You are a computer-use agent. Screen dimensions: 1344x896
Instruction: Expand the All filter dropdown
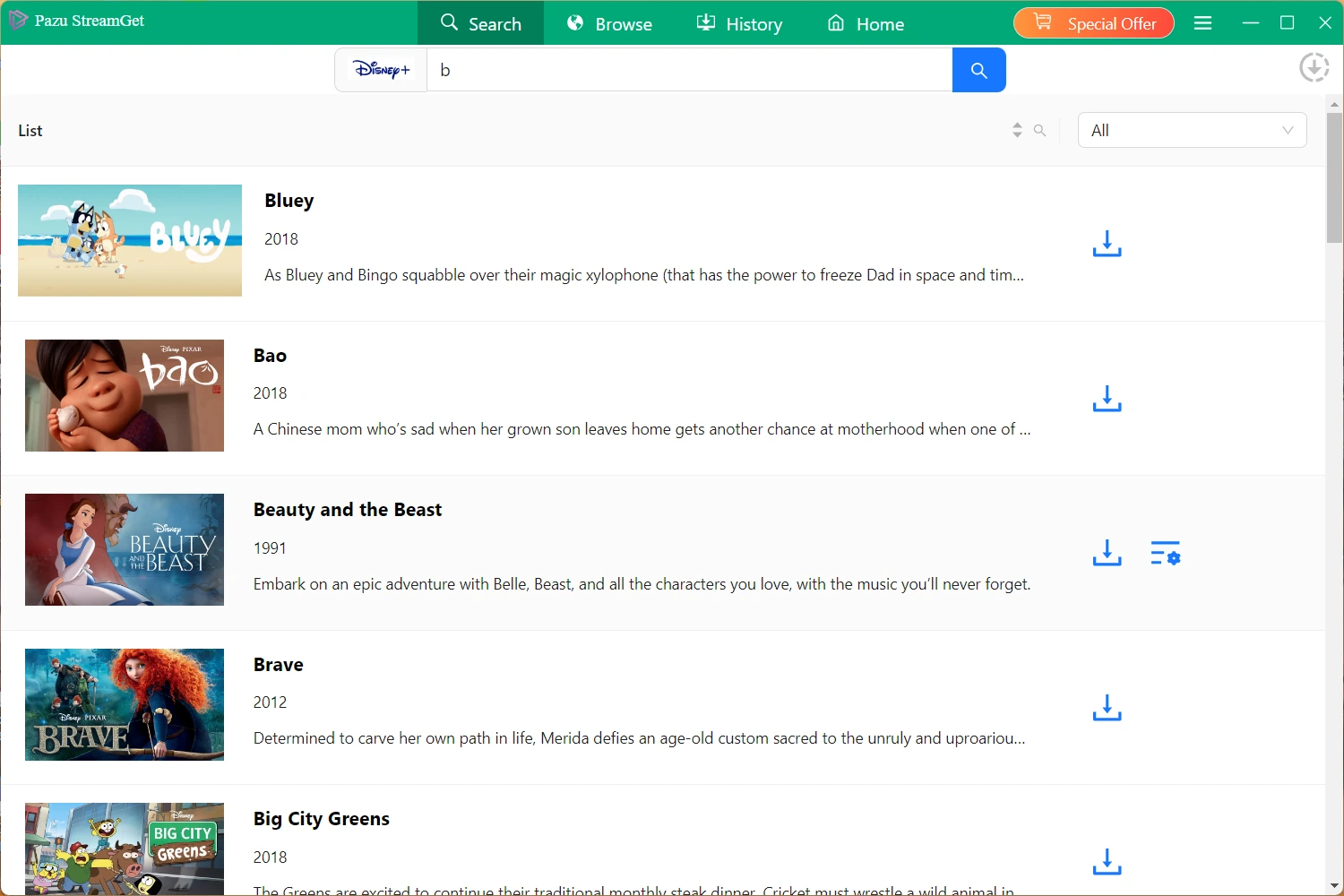tap(1192, 130)
